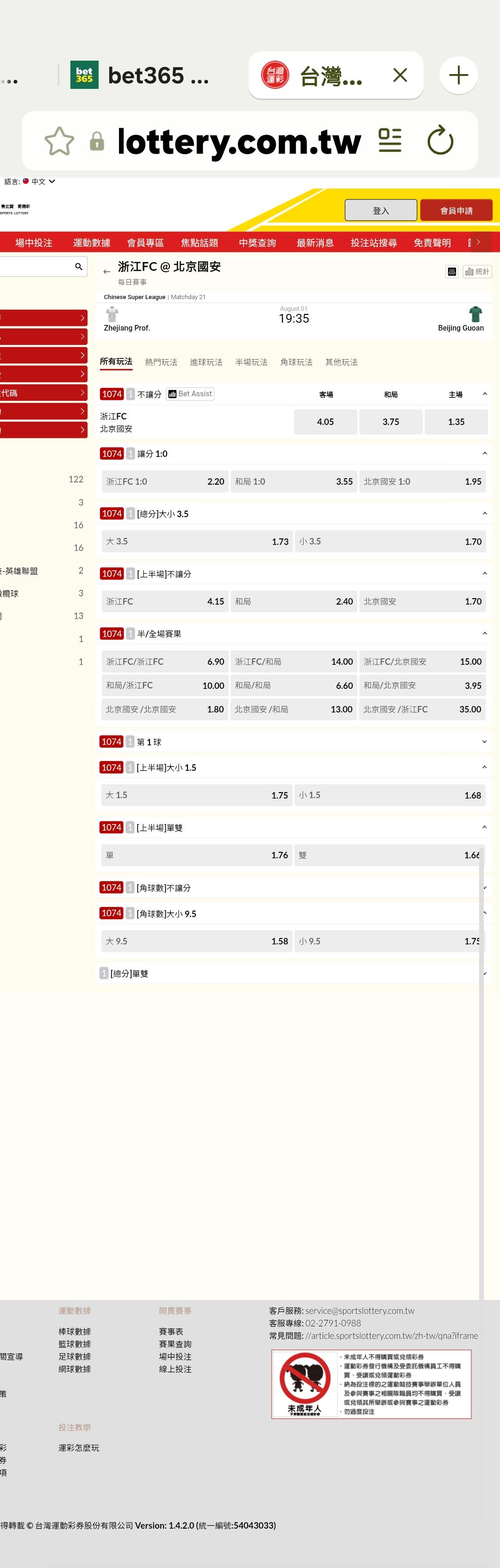Open the 運動數據 menu item

tap(91, 242)
